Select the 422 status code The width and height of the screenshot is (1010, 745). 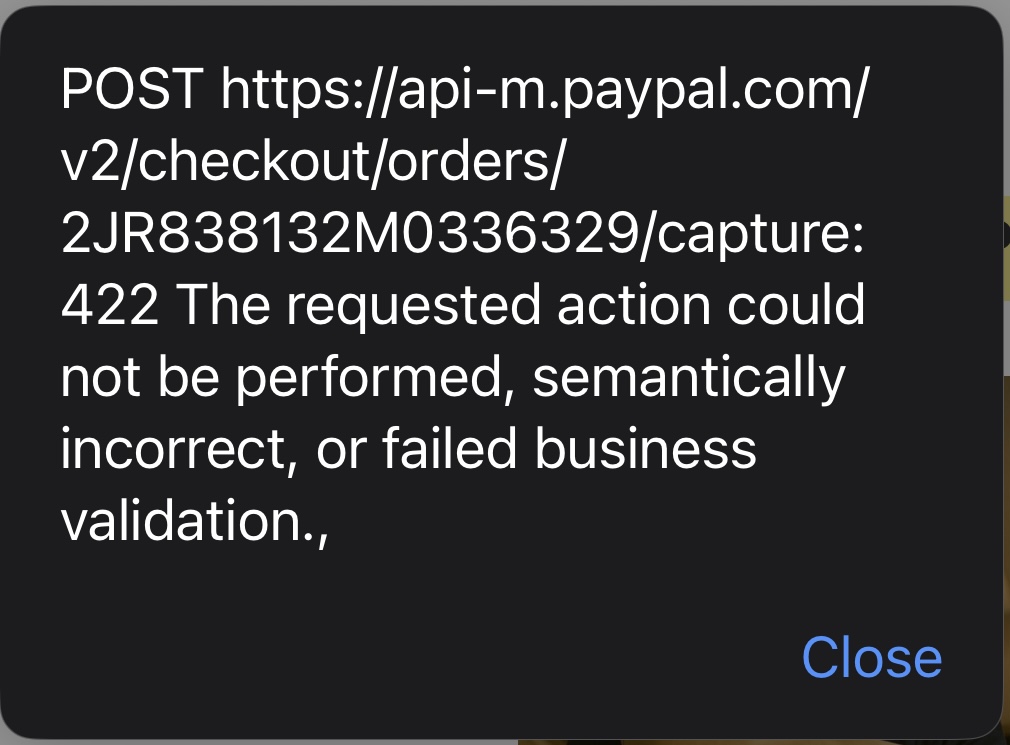(110, 305)
